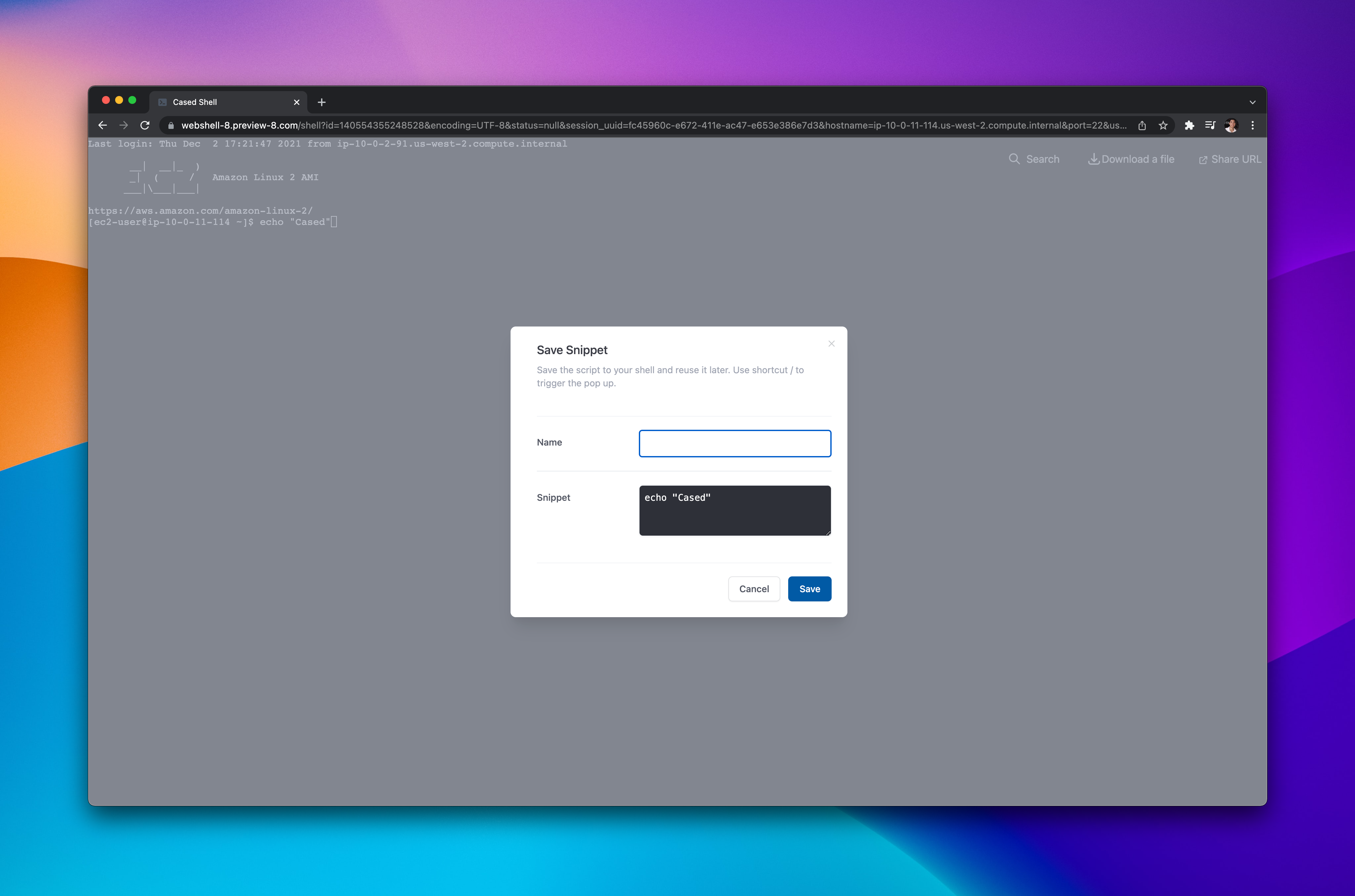Share this page via share icon

click(x=1142, y=125)
